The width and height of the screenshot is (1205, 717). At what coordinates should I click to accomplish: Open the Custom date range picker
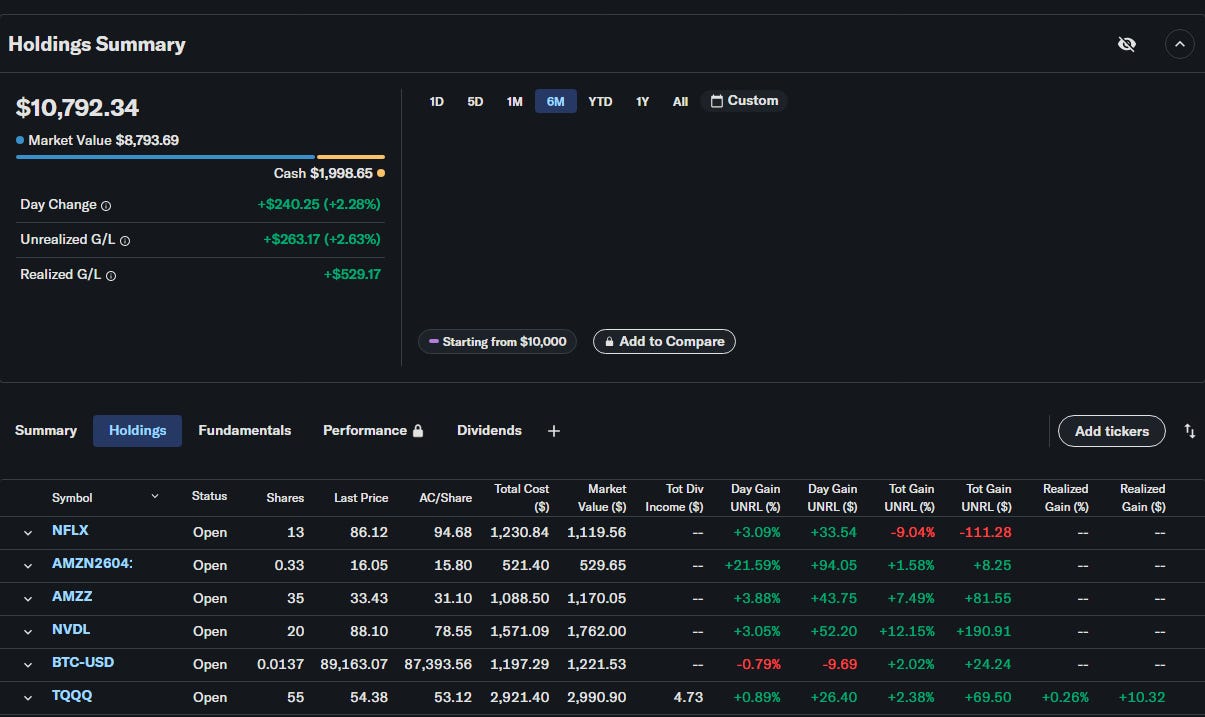pyautogui.click(x=744, y=101)
